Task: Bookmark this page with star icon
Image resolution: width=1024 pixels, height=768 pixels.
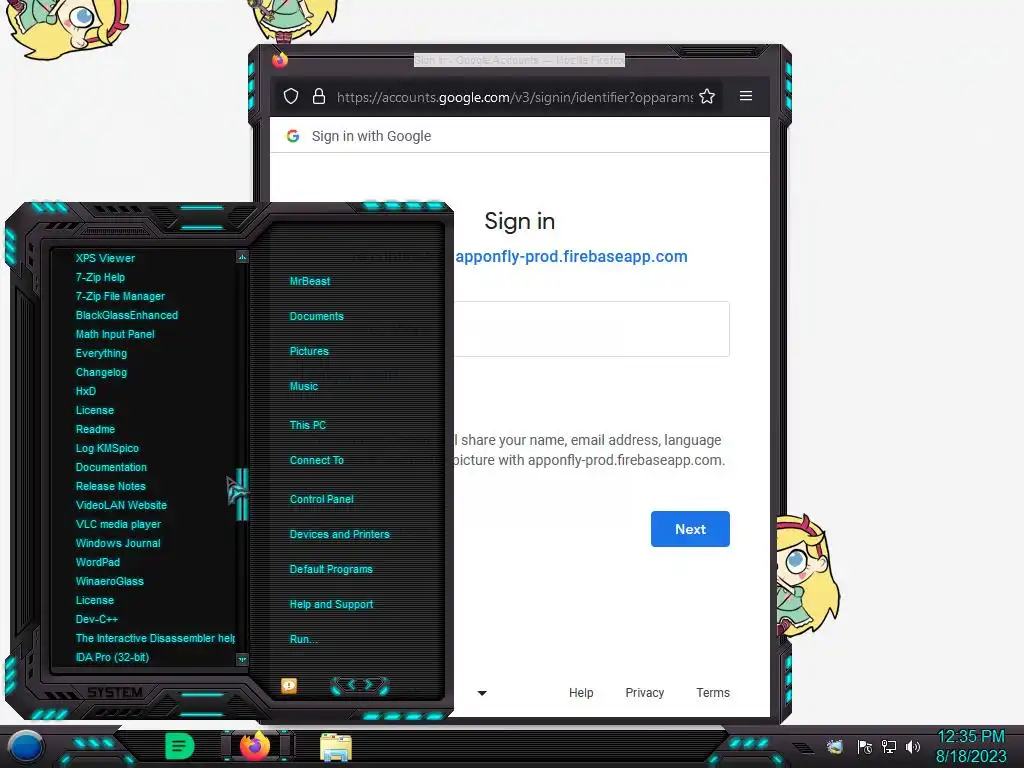Action: tap(707, 97)
